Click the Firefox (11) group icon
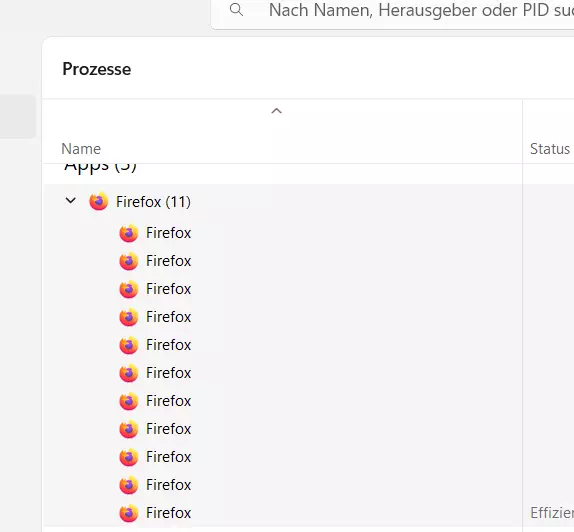Viewport: 574px width, 532px height. click(x=98, y=201)
